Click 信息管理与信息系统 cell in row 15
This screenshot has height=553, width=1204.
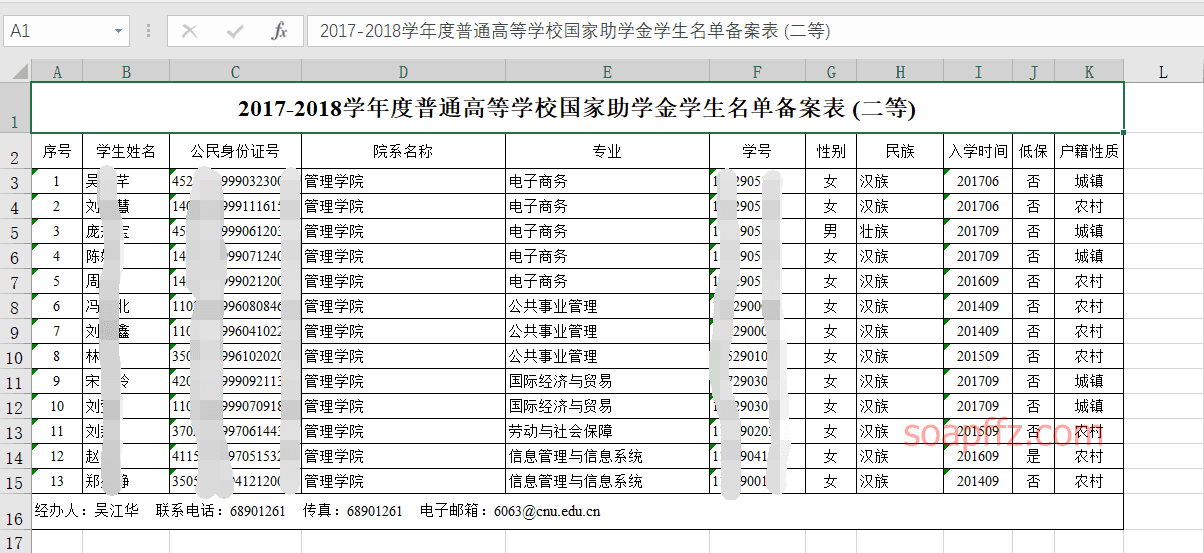pyautogui.click(x=607, y=482)
